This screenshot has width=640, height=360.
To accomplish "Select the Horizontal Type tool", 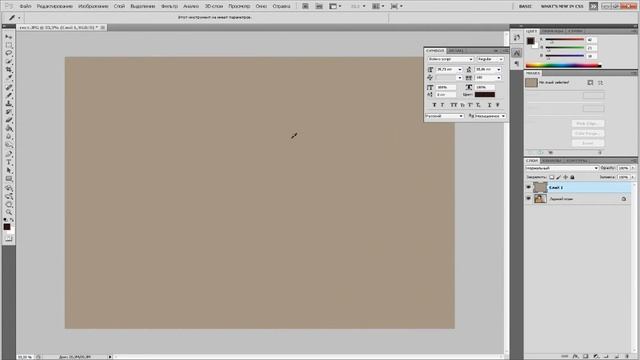I will coord(9,162).
